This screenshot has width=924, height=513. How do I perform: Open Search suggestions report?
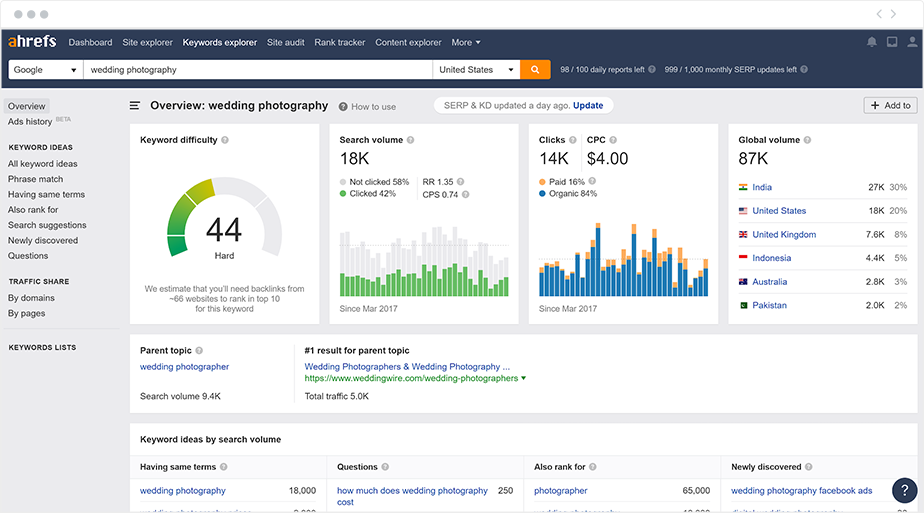pyautogui.click(x=47, y=225)
